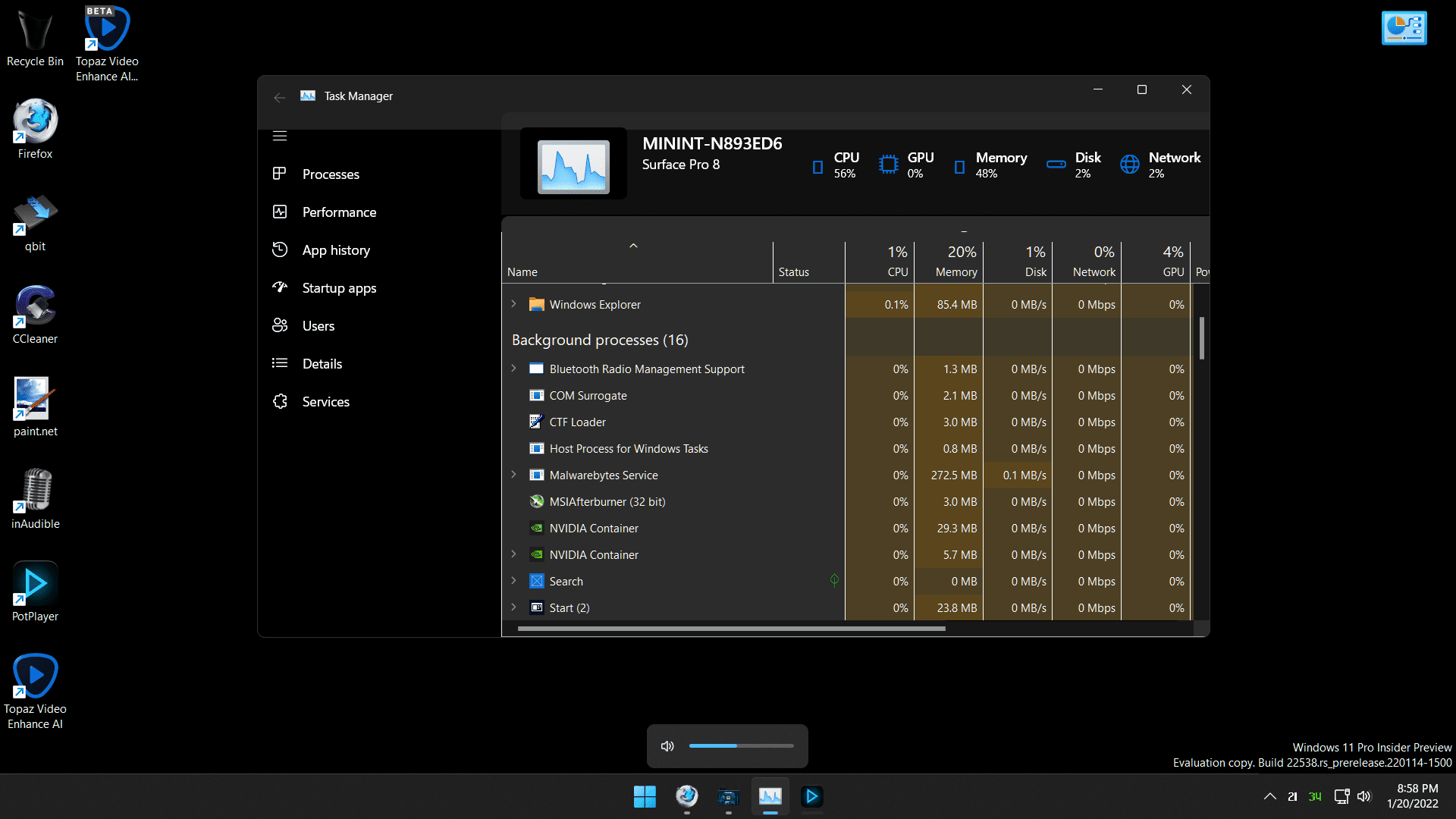Sort processes by the Status column
Screen dimensions: 1456x819
(x=809, y=261)
